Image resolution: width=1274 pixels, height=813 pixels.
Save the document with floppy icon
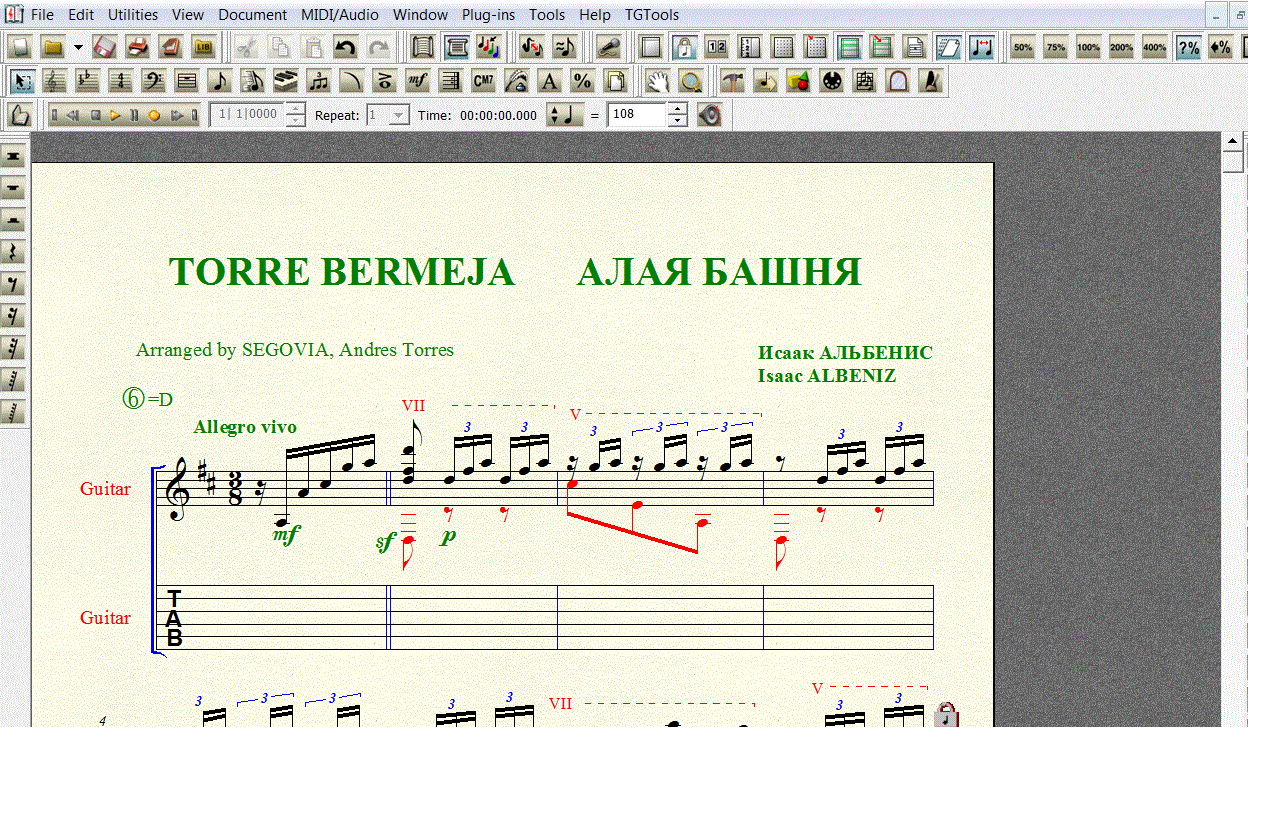click(106, 47)
